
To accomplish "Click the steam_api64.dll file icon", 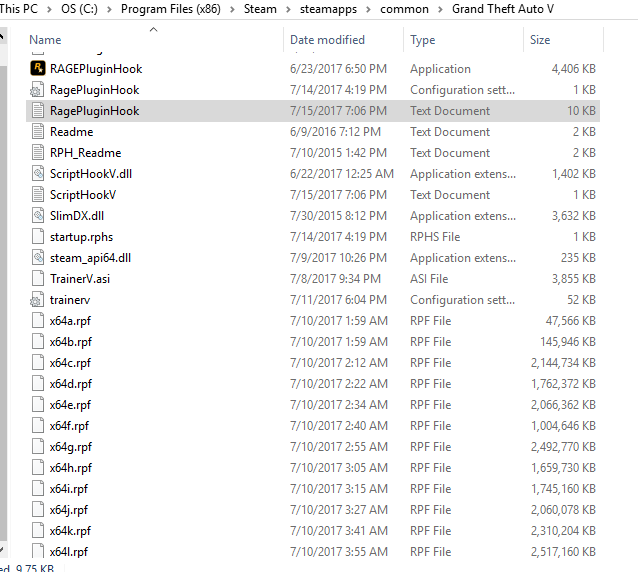I will click(x=38, y=258).
